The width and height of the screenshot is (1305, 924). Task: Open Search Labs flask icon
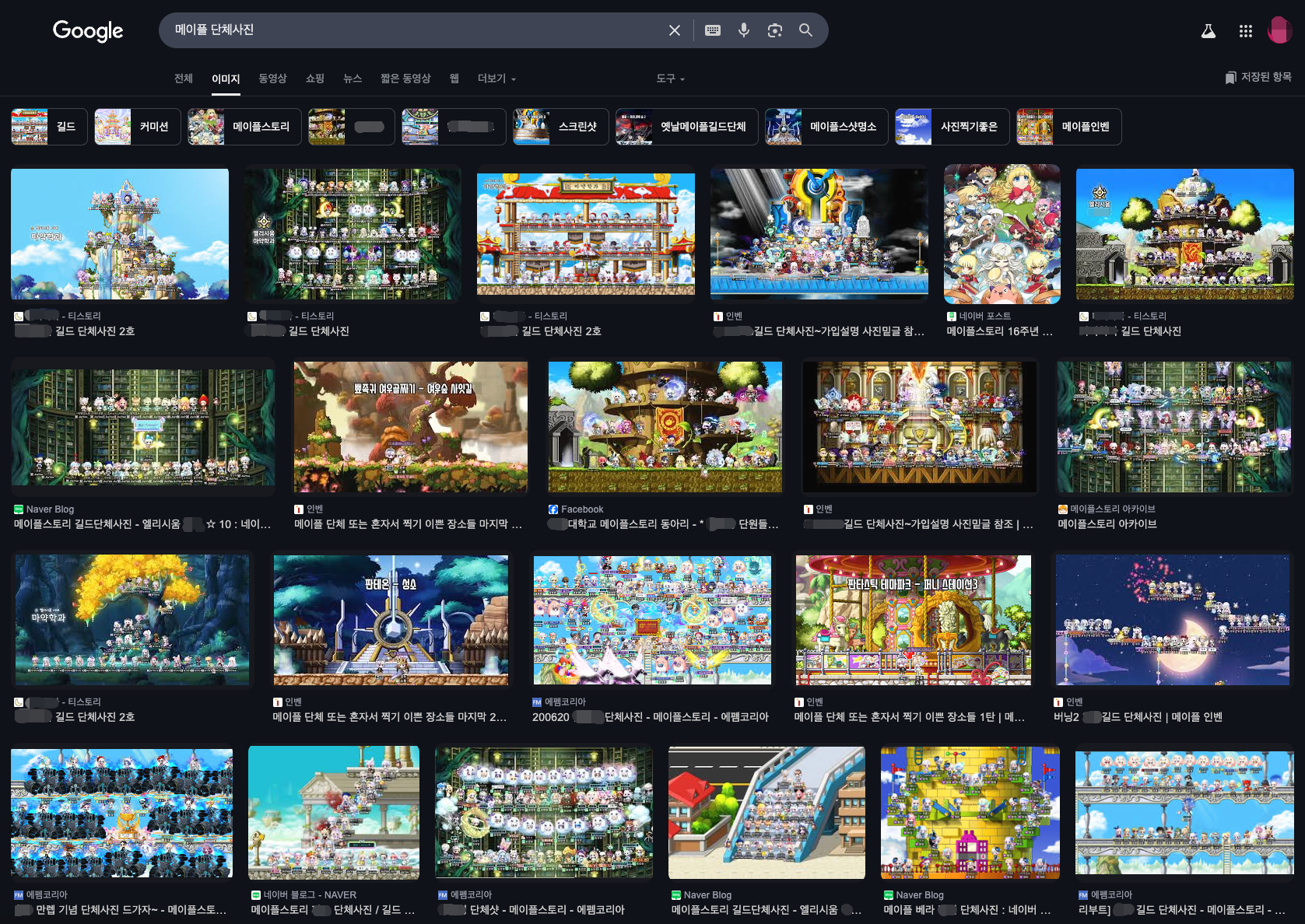tap(1209, 31)
